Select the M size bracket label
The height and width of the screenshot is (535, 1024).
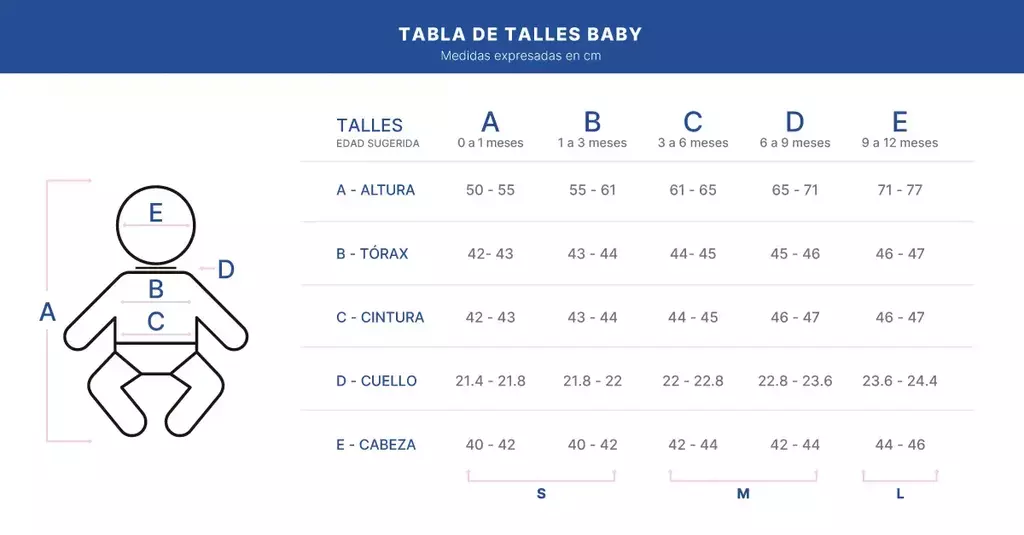coord(743,494)
